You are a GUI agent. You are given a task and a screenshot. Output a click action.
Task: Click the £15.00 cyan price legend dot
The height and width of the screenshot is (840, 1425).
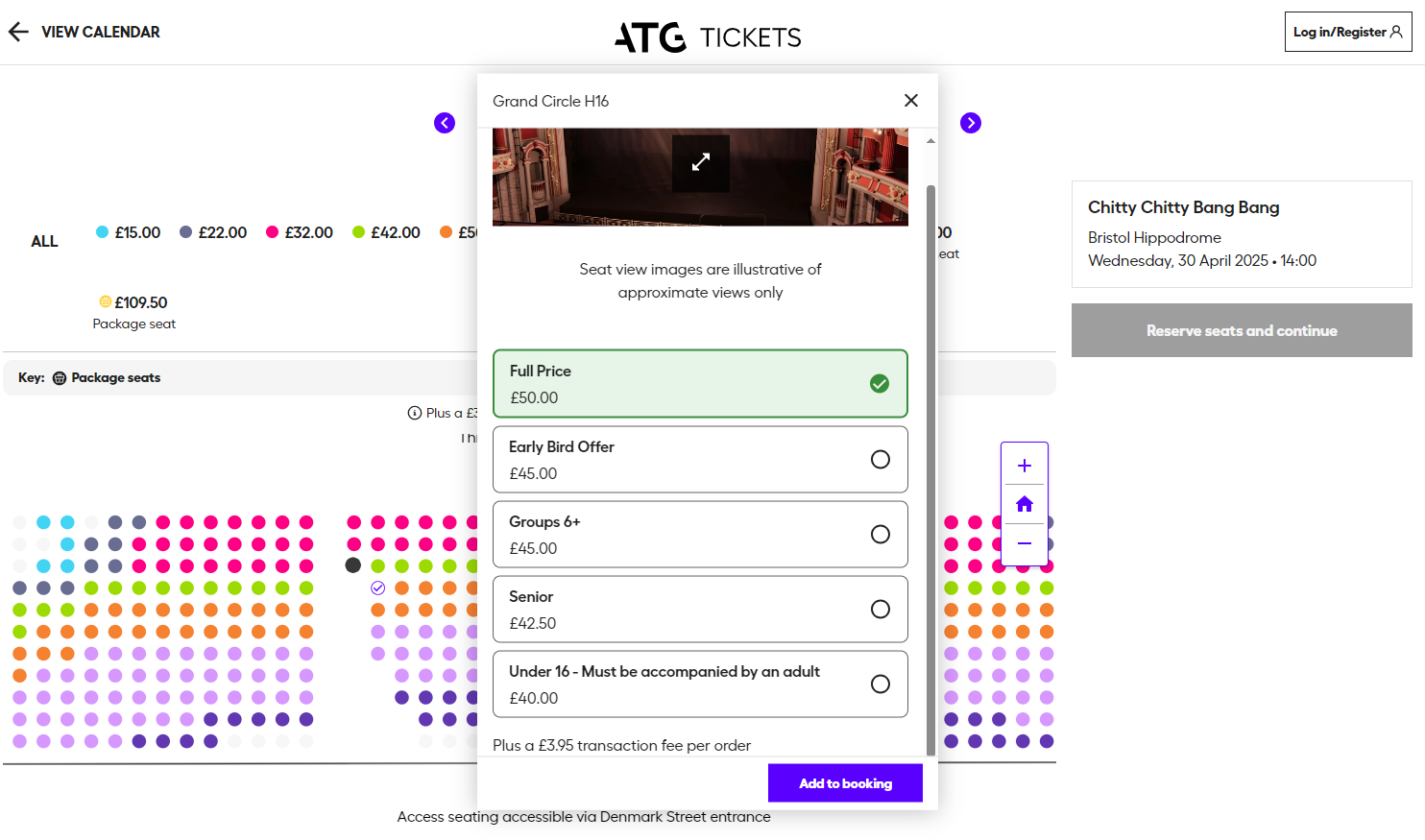(100, 231)
